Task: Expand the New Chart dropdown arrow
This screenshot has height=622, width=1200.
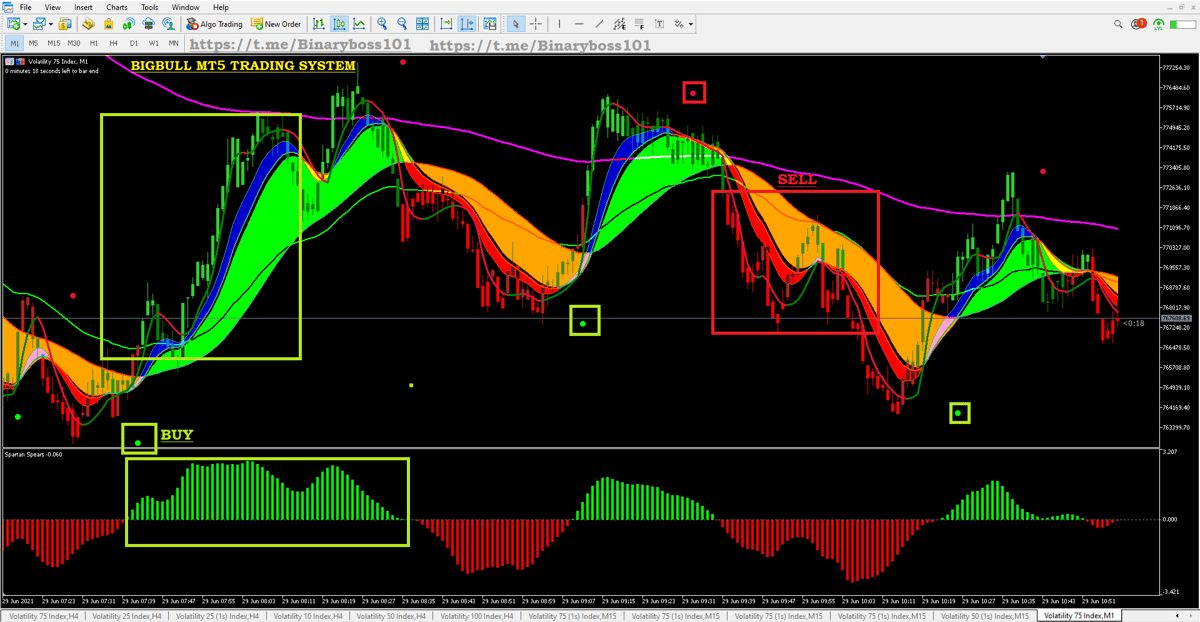Action: tap(26, 24)
